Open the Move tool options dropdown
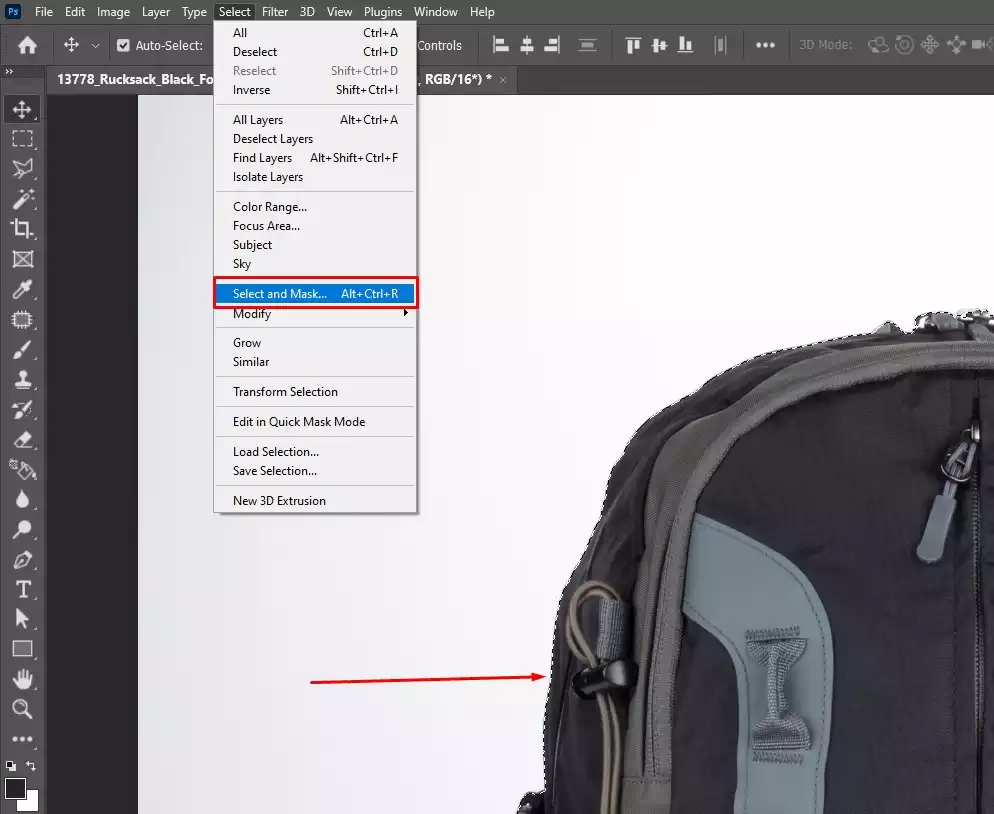 [94, 45]
